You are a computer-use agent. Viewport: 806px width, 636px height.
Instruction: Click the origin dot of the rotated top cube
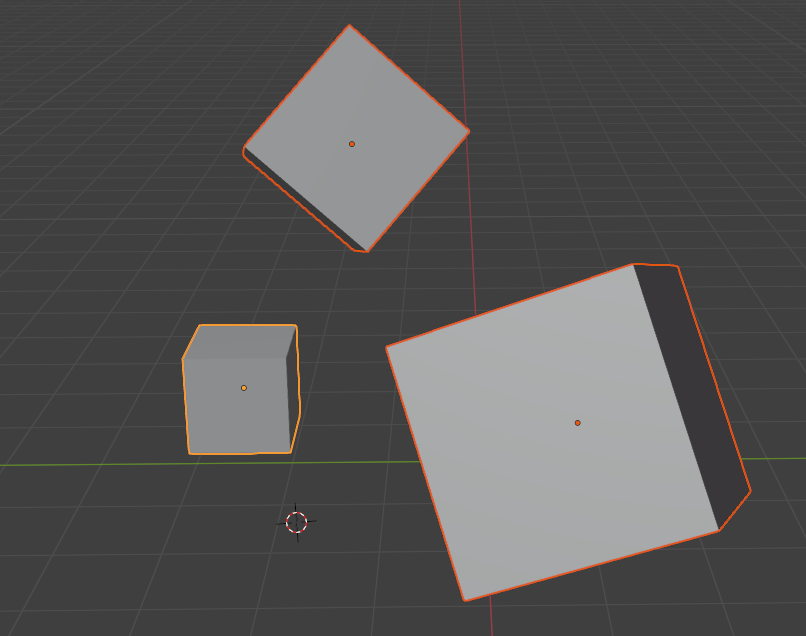352,143
